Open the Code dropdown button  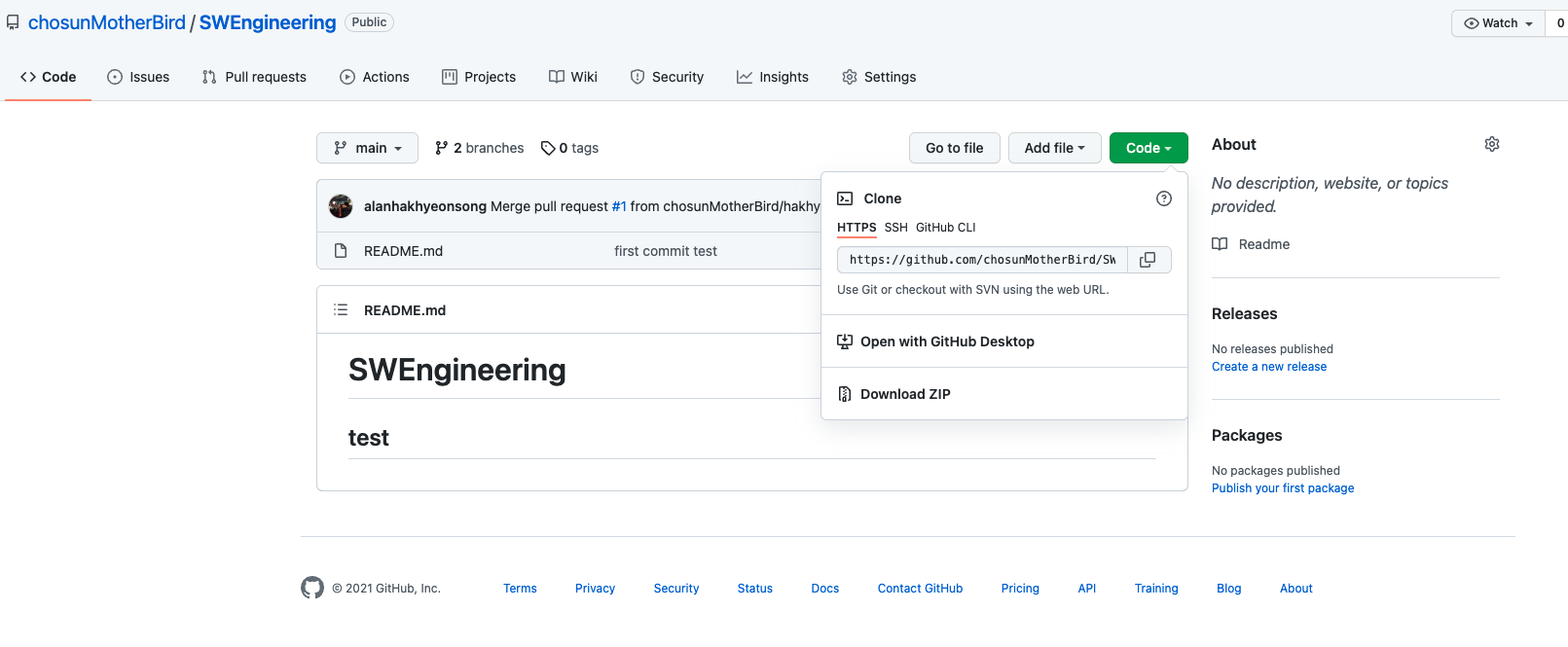click(x=1149, y=148)
